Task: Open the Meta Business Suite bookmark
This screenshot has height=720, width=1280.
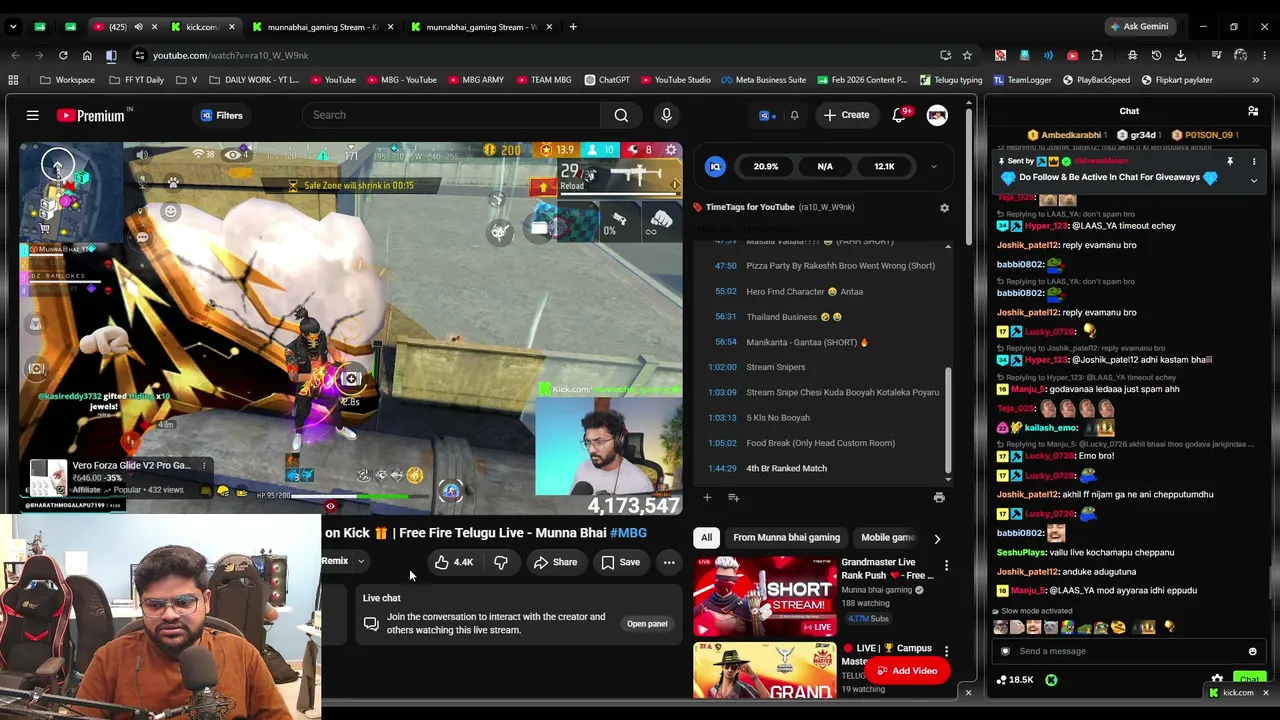Action: 763,80
